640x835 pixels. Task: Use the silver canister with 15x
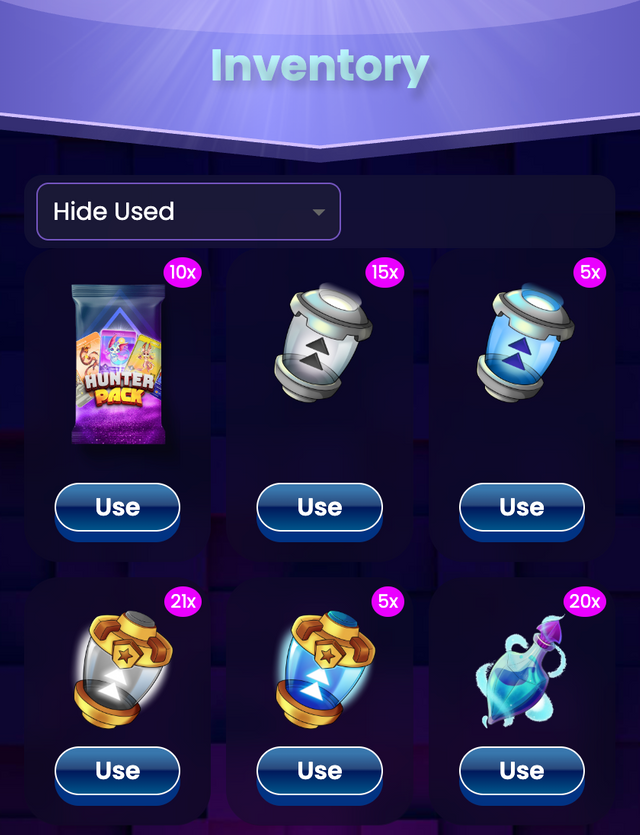tap(319, 507)
